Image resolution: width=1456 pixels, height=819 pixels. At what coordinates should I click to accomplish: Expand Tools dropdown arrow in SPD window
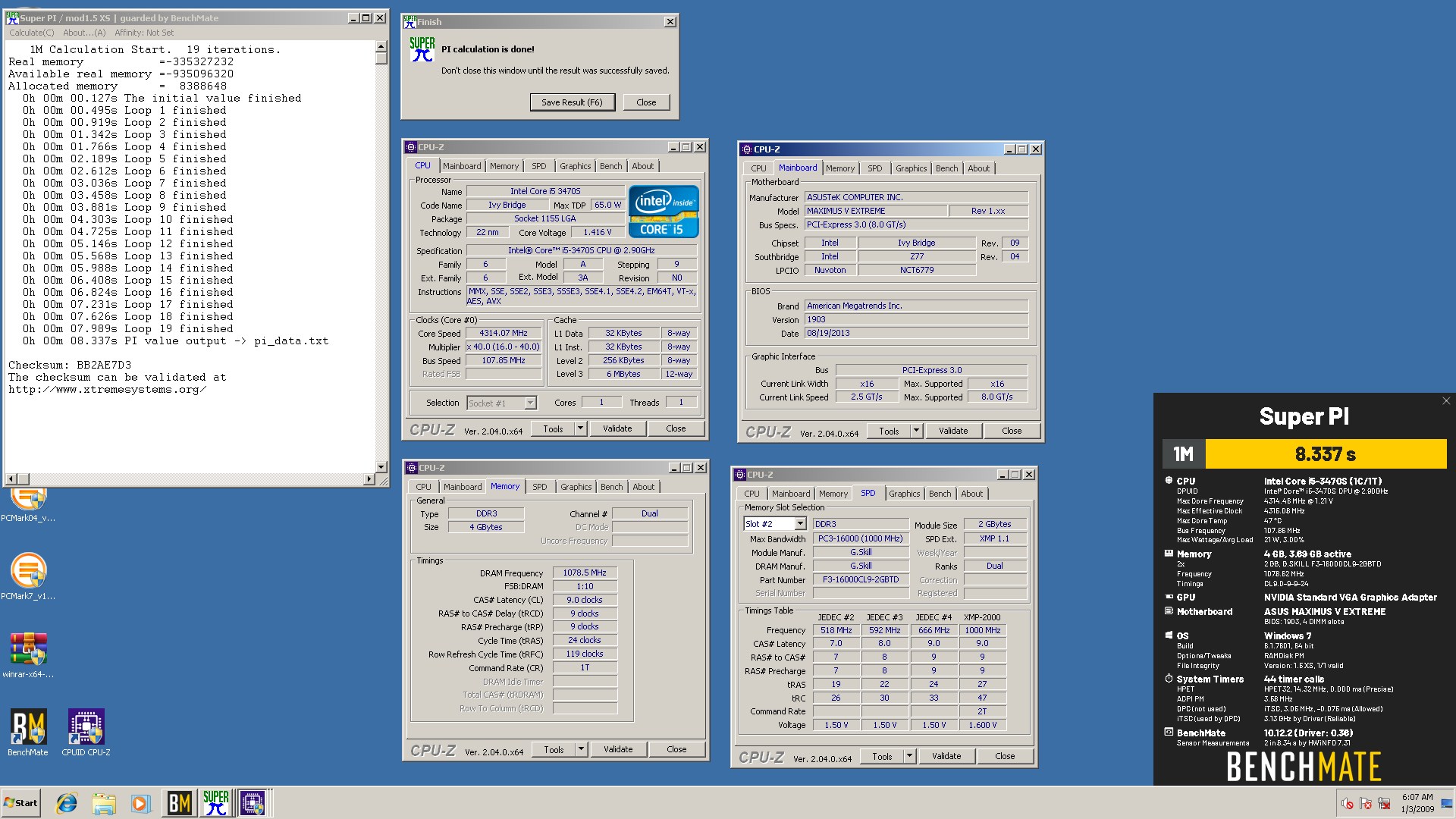point(909,756)
